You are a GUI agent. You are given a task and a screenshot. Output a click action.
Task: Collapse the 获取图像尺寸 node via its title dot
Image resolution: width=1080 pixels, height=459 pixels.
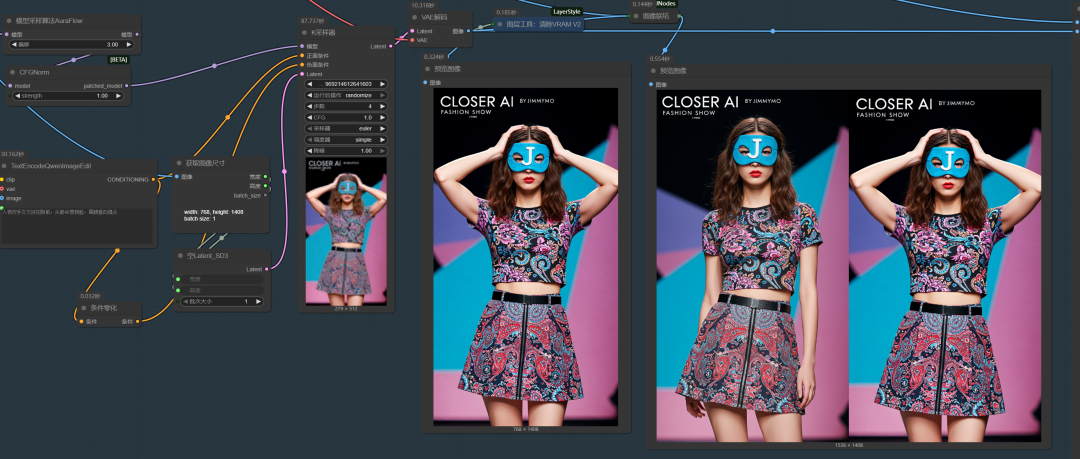(x=180, y=163)
